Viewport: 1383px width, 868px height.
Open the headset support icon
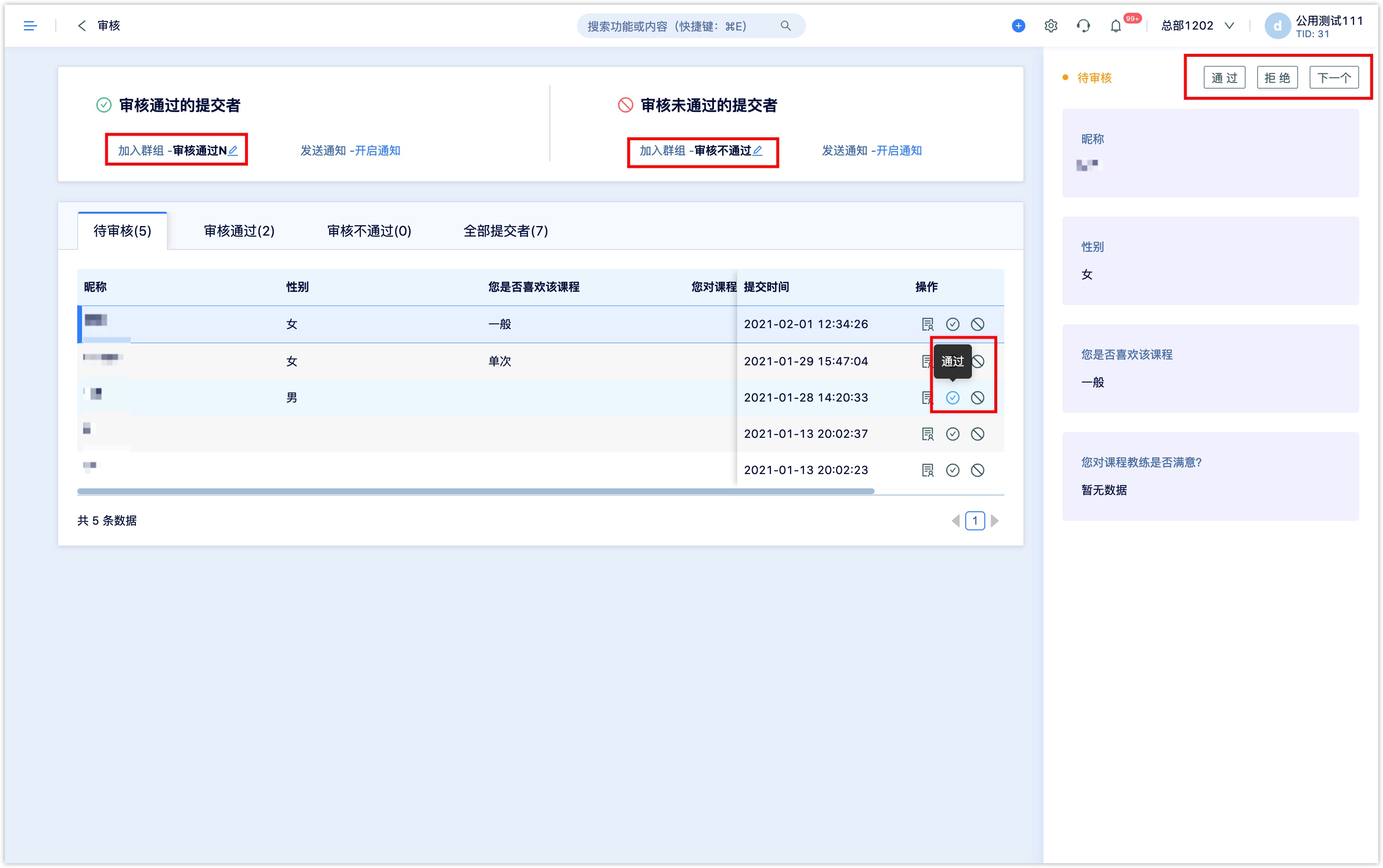pyautogui.click(x=1083, y=26)
